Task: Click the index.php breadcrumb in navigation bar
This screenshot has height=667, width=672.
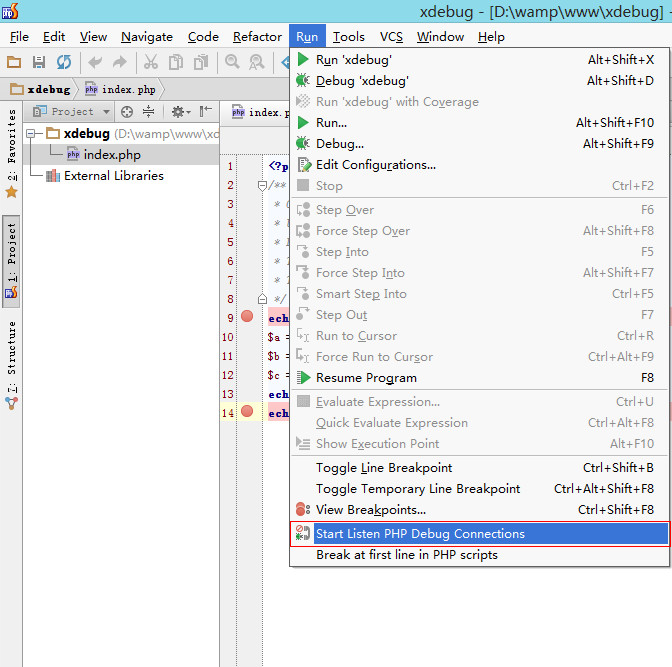Action: (x=120, y=89)
